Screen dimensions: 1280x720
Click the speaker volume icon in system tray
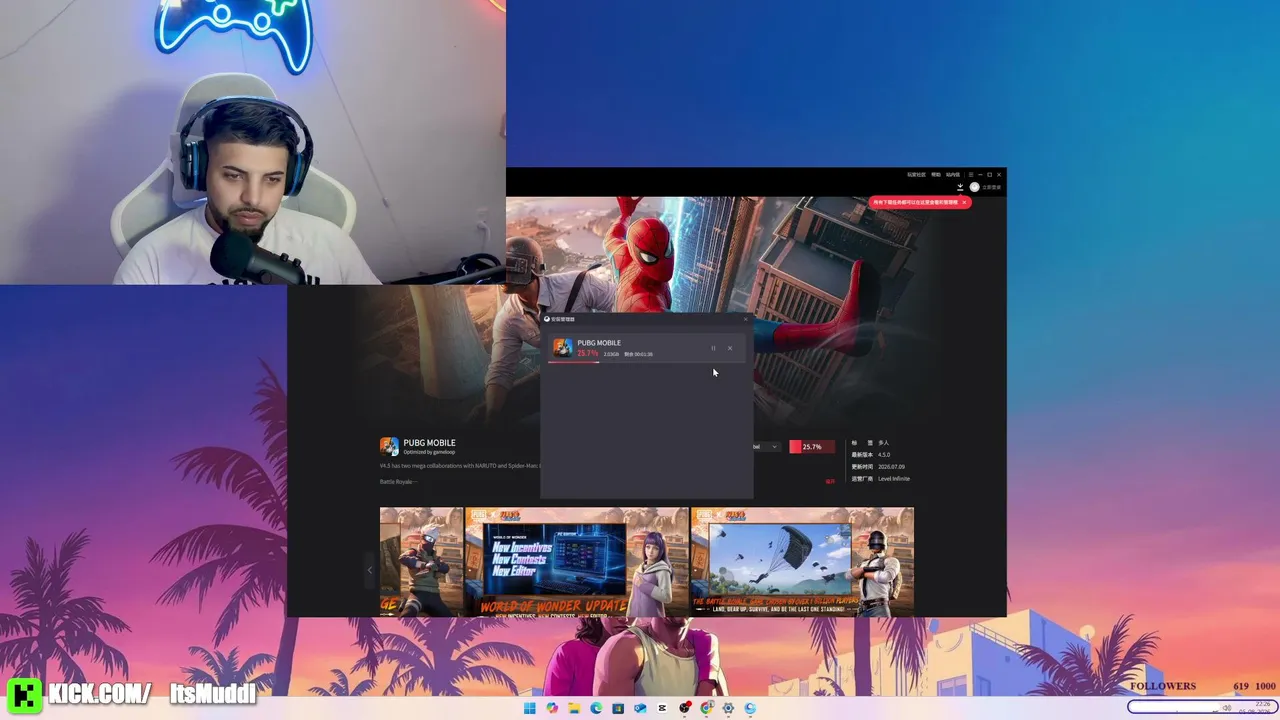pyautogui.click(x=1227, y=708)
